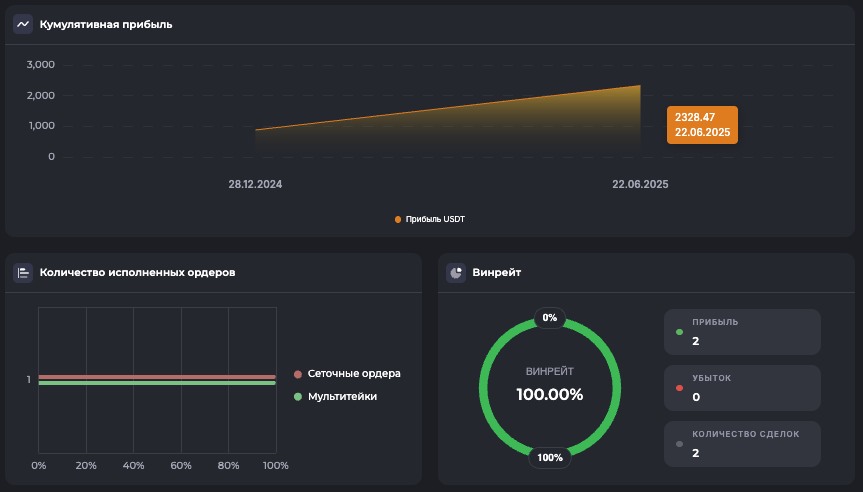Screen dimensions: 863x492
Task: Click the line chart icon beside Кумулятивная прибыль
Action: point(23,24)
